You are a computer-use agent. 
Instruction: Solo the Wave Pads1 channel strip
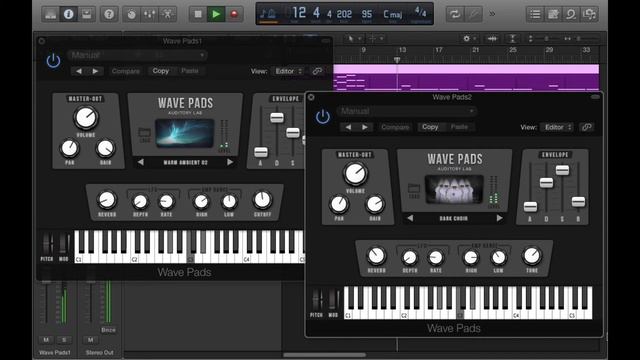click(x=64, y=340)
